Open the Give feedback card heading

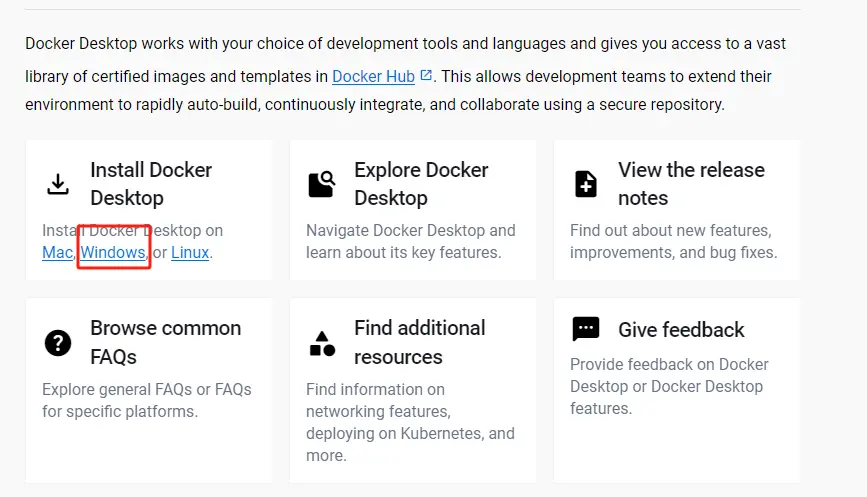[x=681, y=330]
